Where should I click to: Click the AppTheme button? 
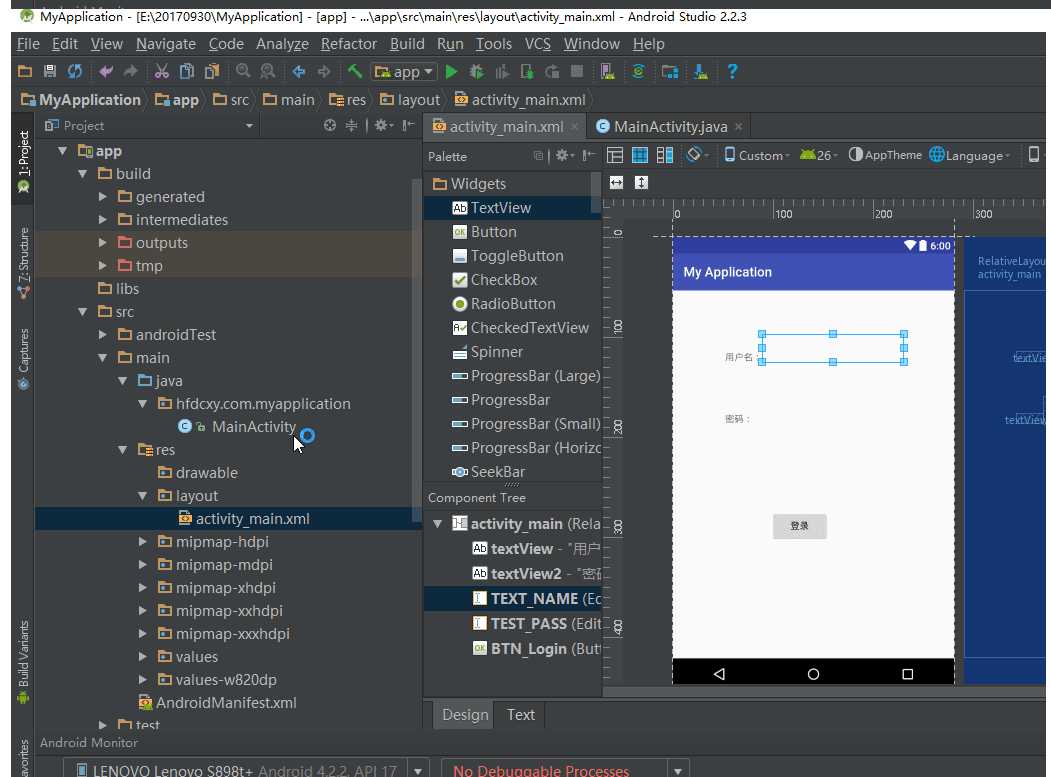tap(885, 156)
